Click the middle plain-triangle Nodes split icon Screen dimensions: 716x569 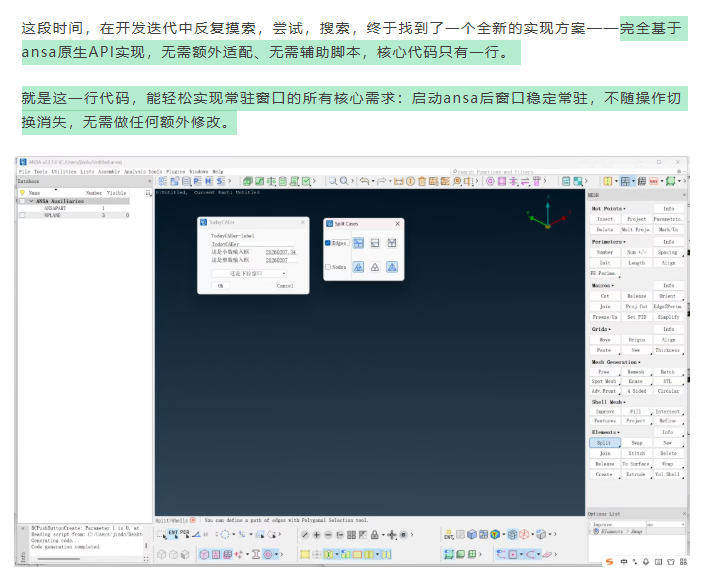(x=375, y=267)
